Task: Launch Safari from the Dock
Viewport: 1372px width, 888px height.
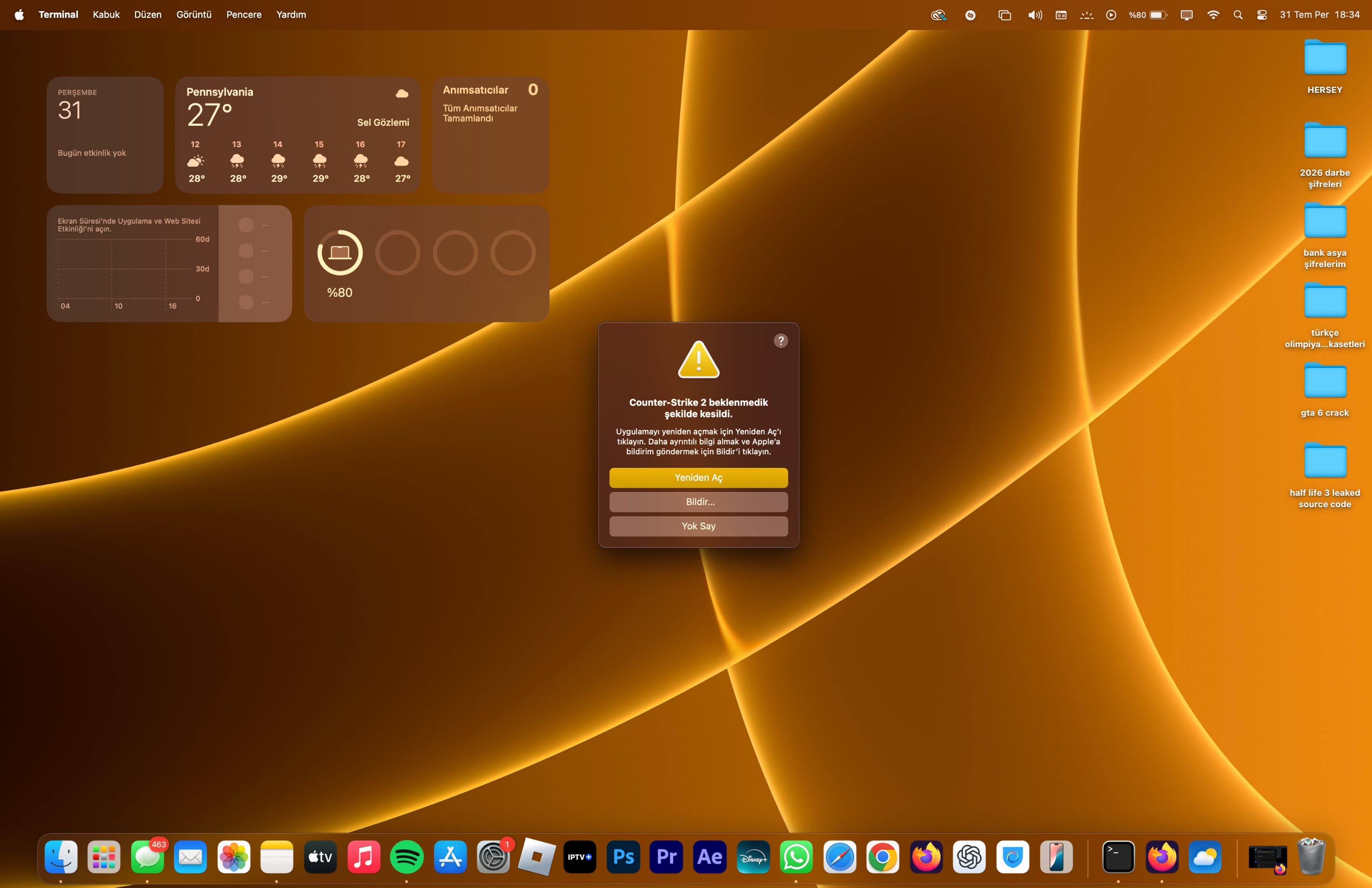Action: (839, 857)
